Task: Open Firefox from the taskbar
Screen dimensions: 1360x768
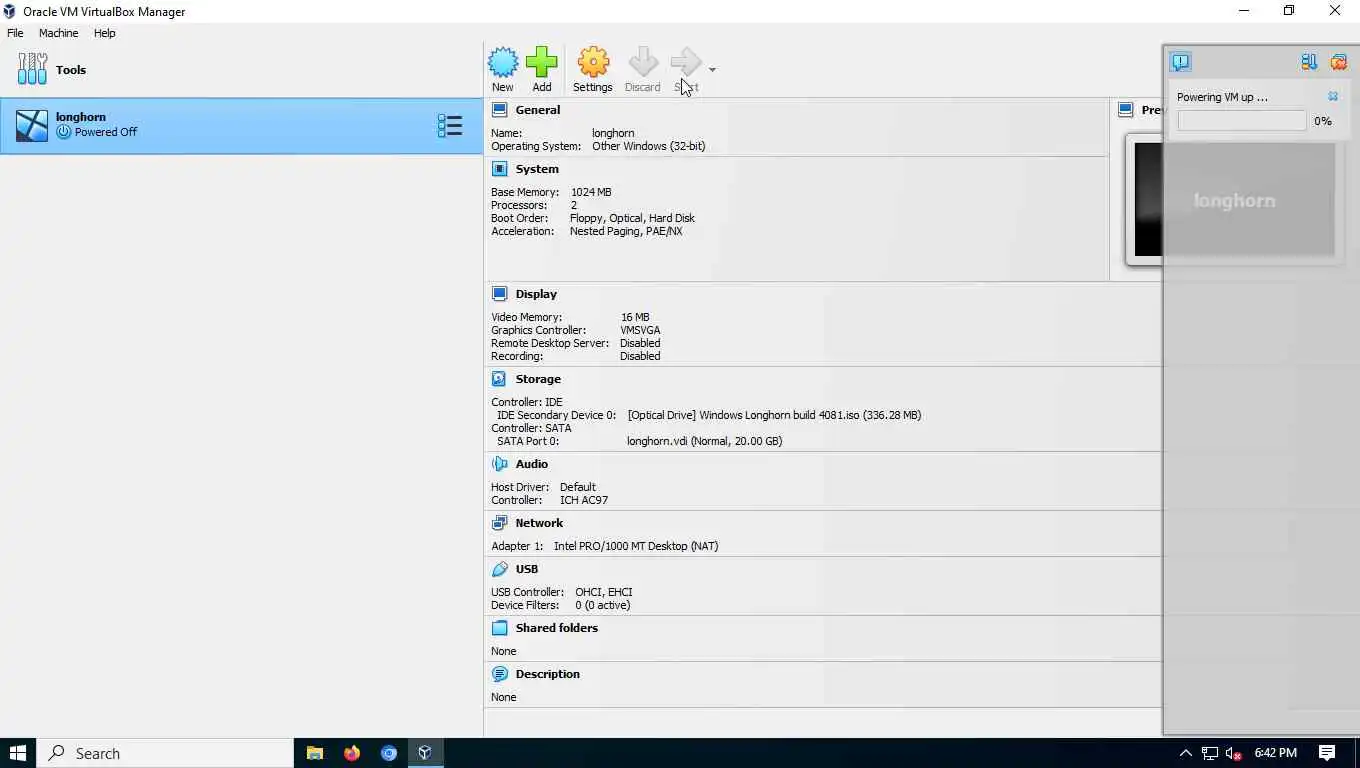Action: click(352, 753)
